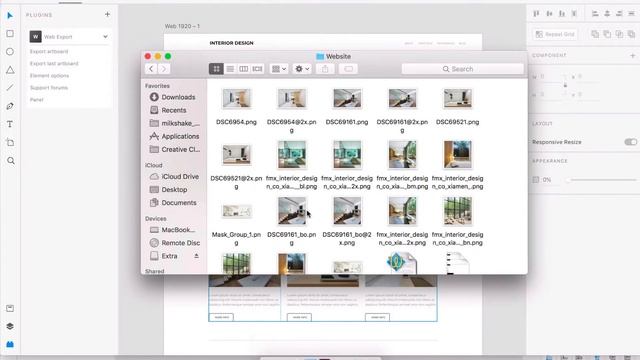Open iCloud Drive in sidebar

[173, 177]
